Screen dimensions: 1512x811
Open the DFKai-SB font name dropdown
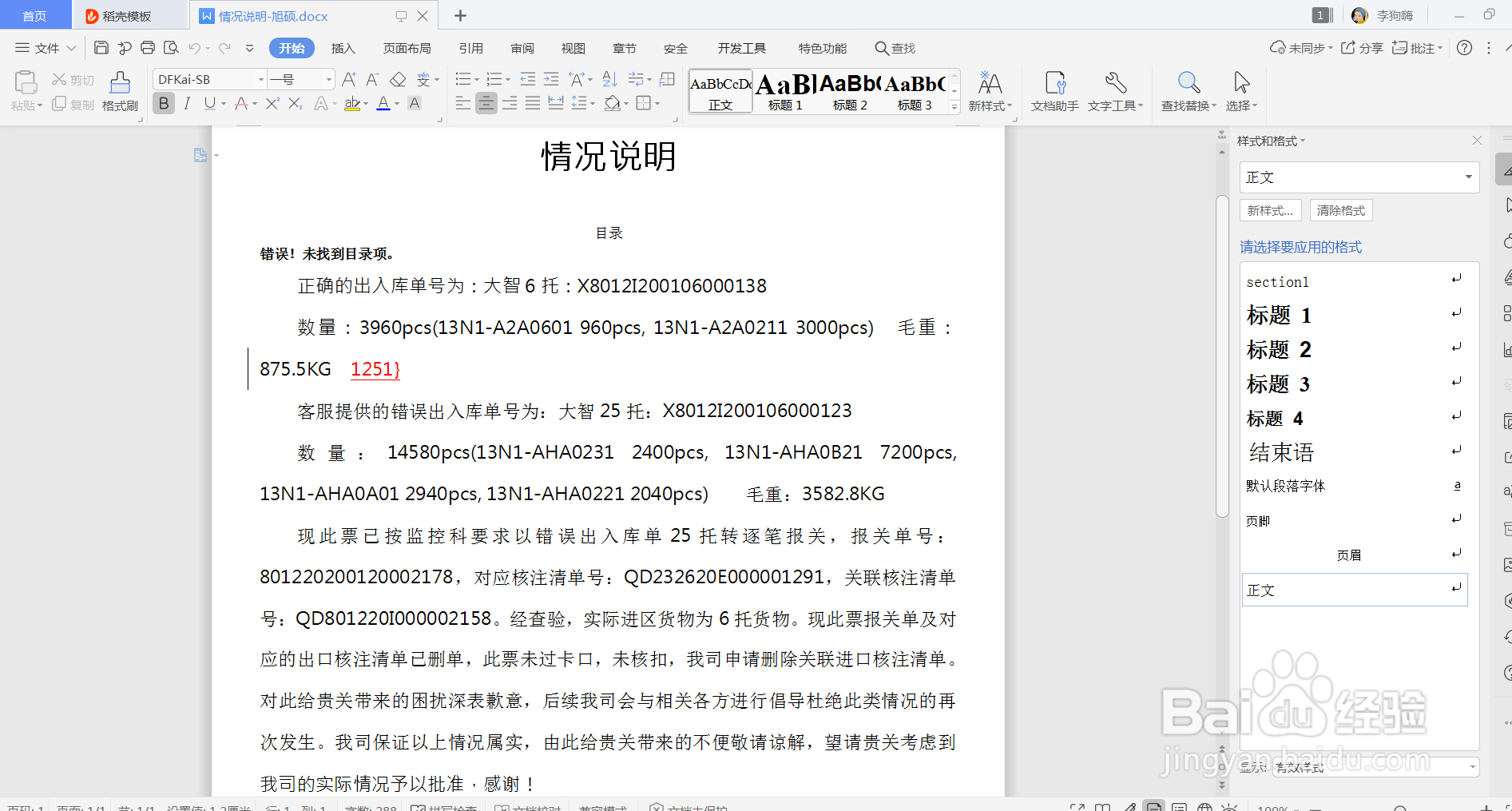tap(260, 78)
